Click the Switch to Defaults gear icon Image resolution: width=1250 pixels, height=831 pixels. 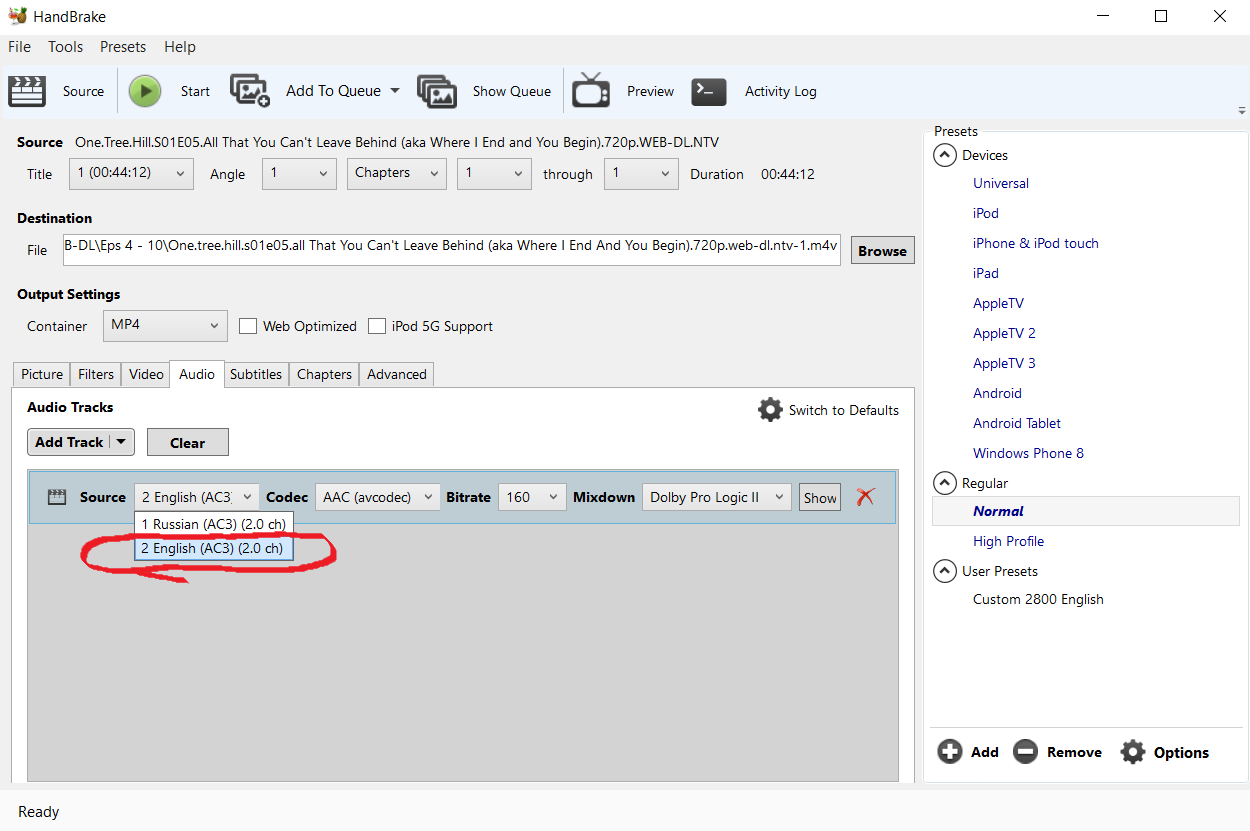pyautogui.click(x=770, y=410)
